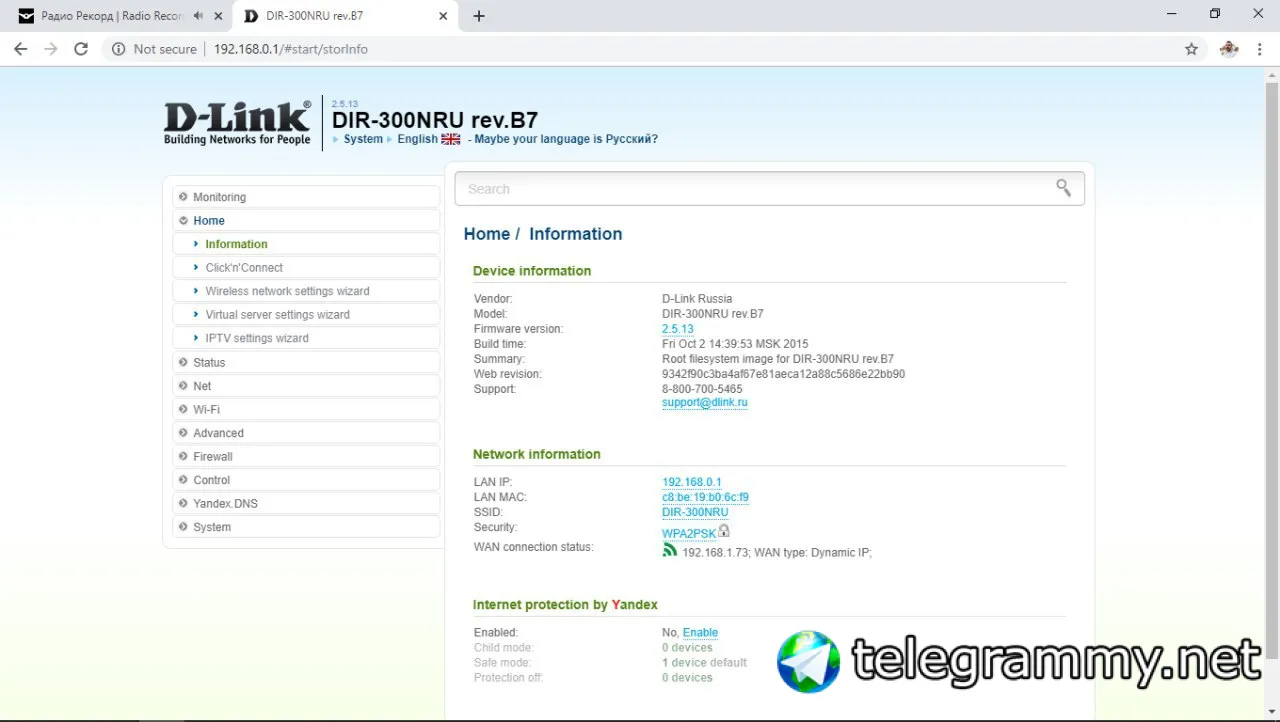Close the DIR-300NRU rev.B7 browser tab
Image resolution: width=1280 pixels, height=722 pixels.
[x=443, y=16]
